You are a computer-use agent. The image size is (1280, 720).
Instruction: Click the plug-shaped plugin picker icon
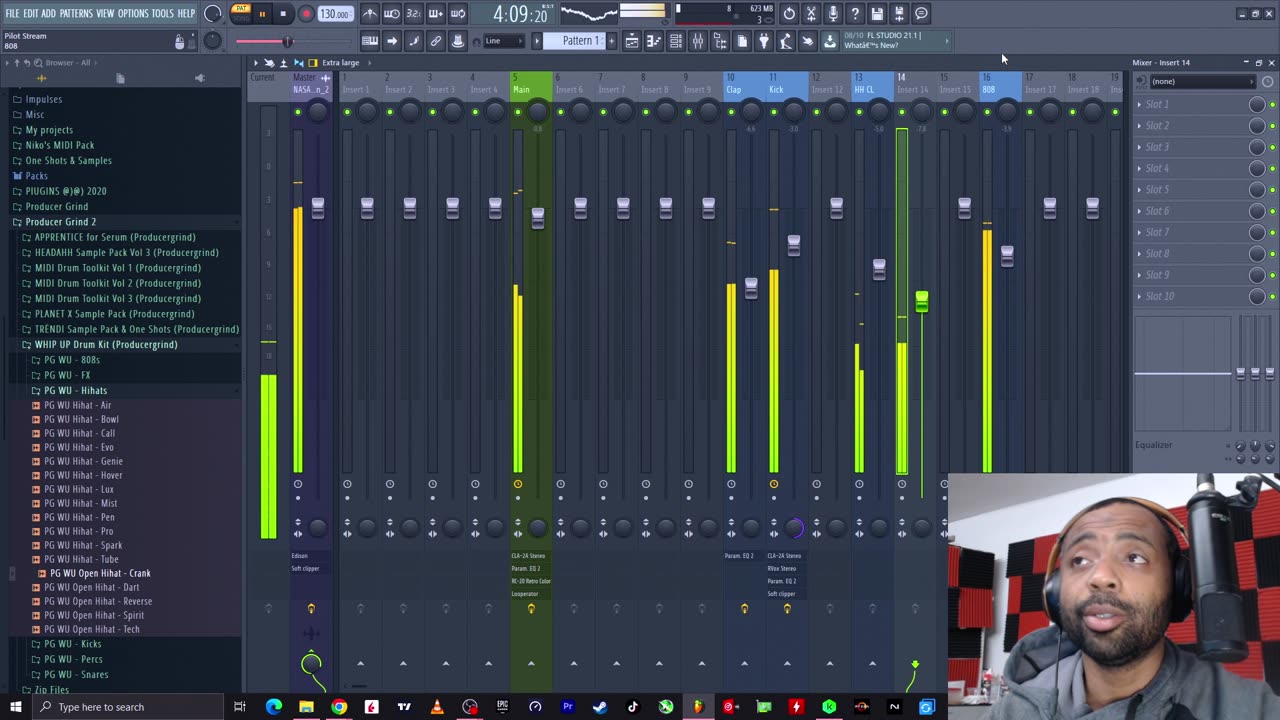(763, 41)
